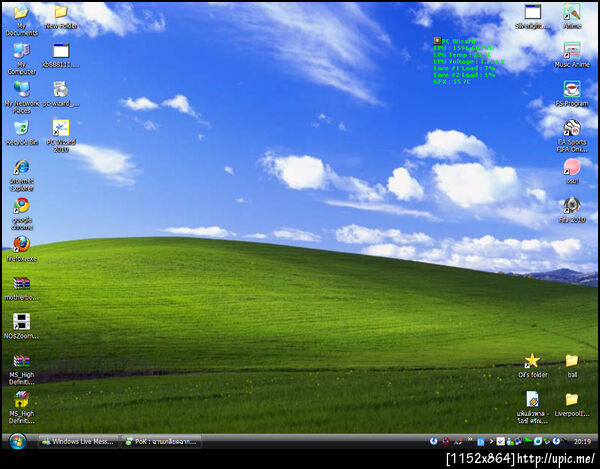Viewport: 600px width, 469px height.
Task: Click the green flag tray icon
Action: [528, 441]
